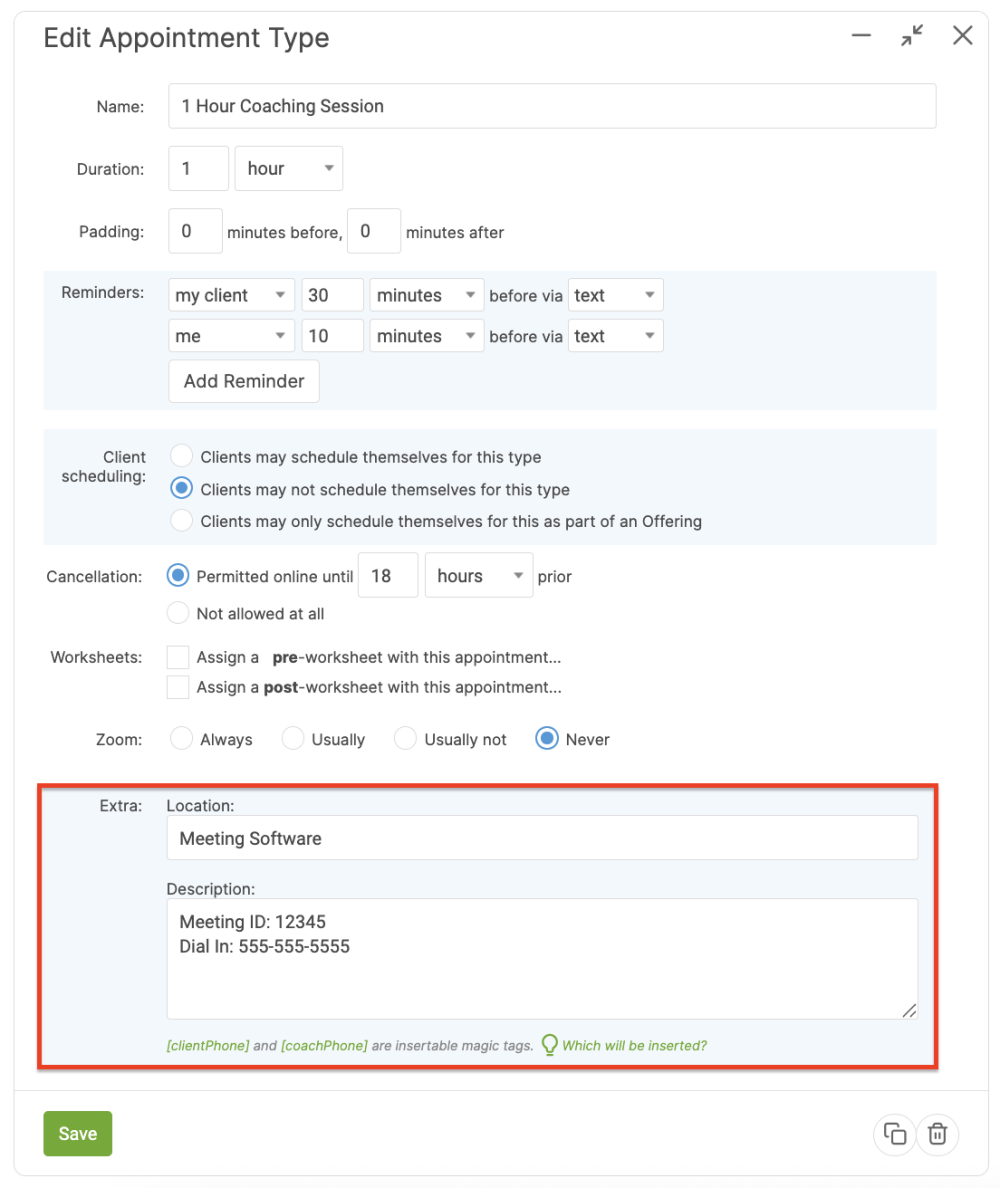The image size is (1000, 1188).
Task: Click the minimize dash icon
Action: (x=861, y=36)
